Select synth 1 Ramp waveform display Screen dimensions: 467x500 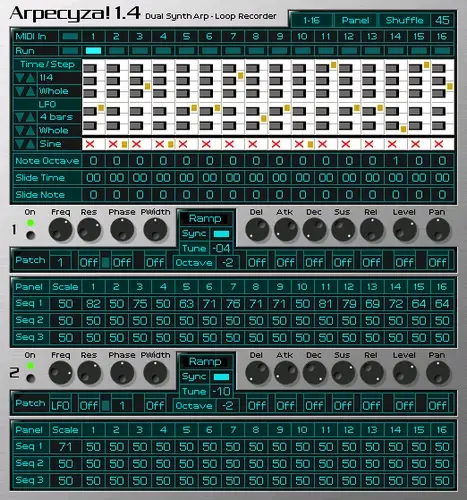(206, 219)
